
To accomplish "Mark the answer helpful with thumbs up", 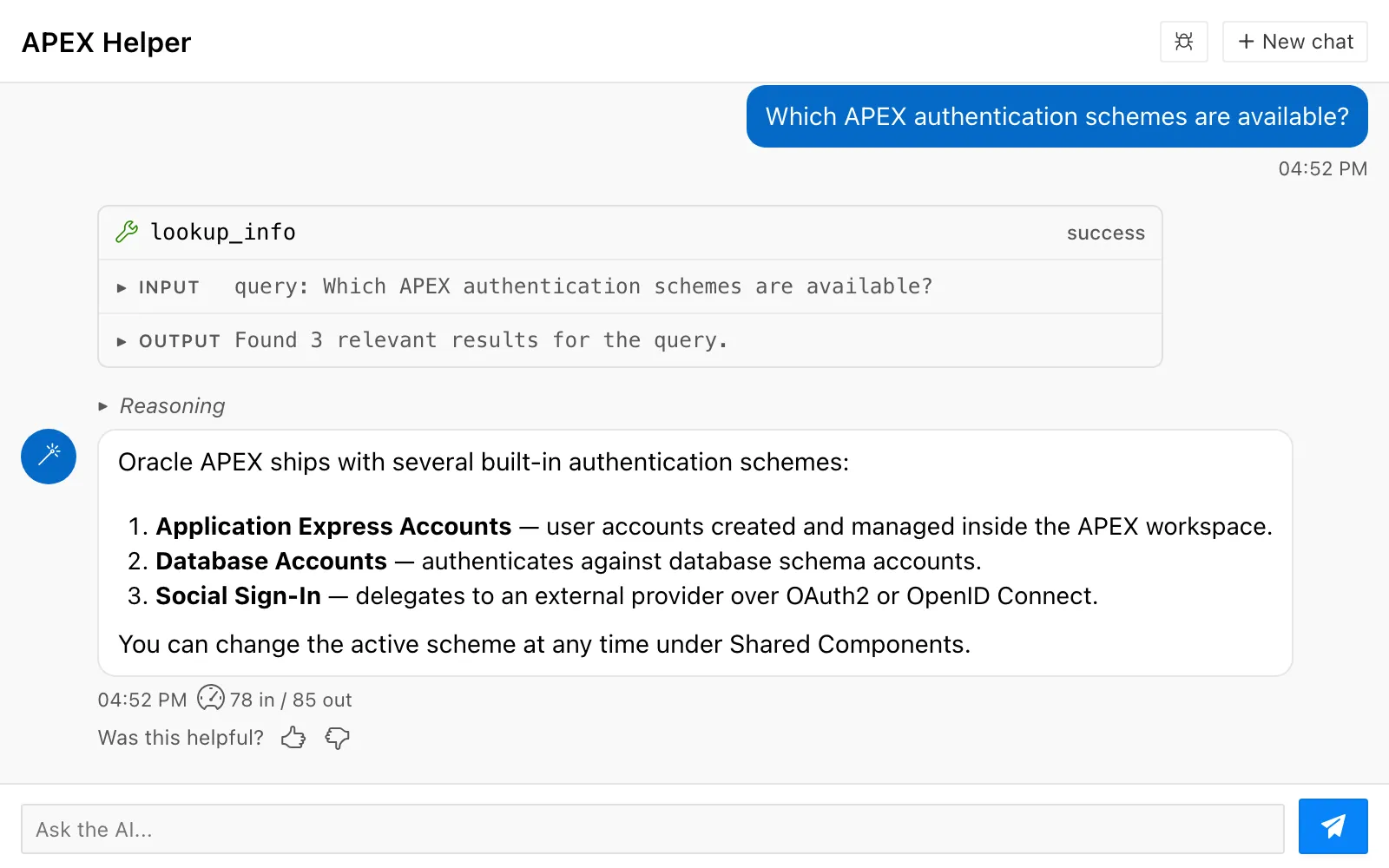I will click(293, 738).
